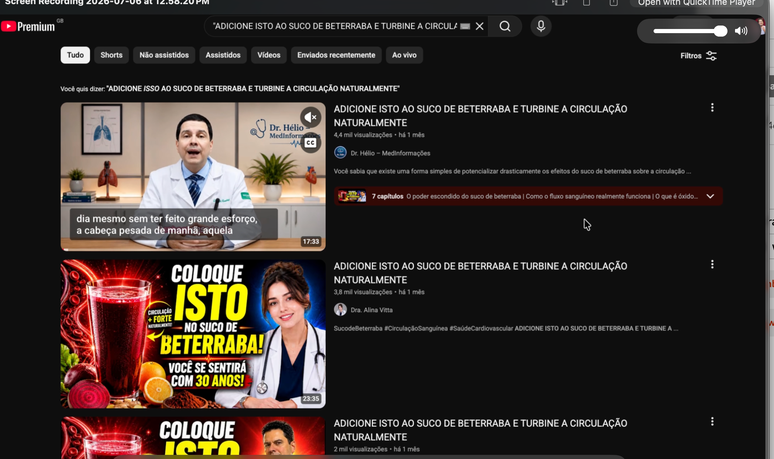Click the 'ADICIONE ISSO' suggested search link
The width and height of the screenshot is (774, 459).
coord(253,89)
